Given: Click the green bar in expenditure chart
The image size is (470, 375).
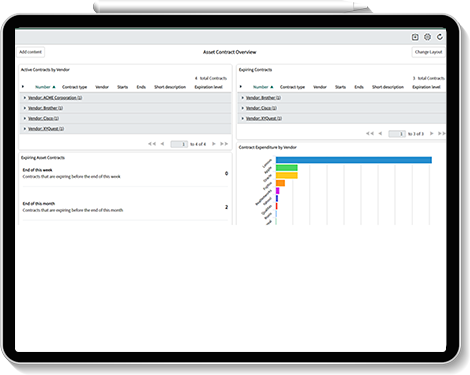Looking at the screenshot, I should point(287,168).
